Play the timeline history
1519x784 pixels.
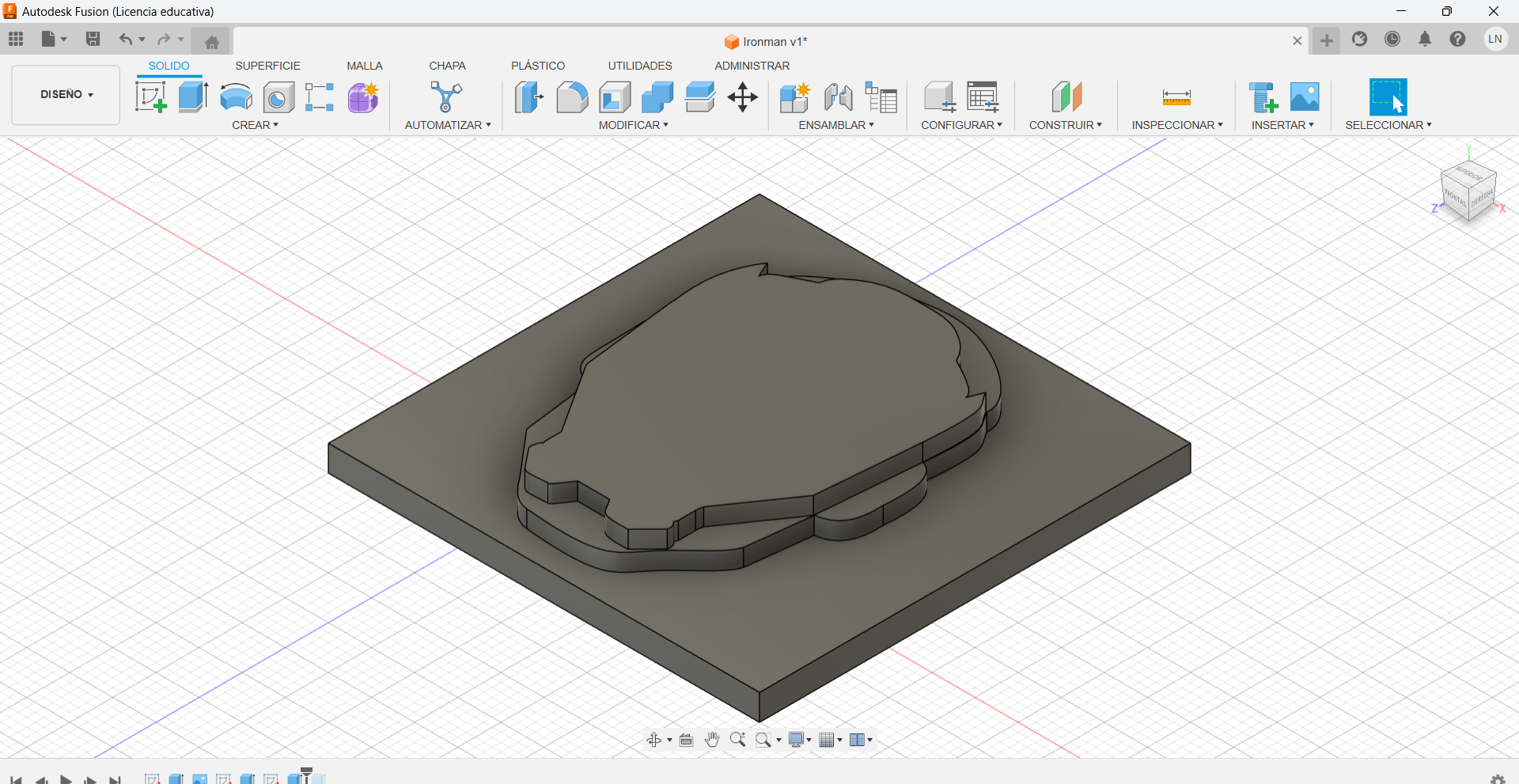(66, 780)
